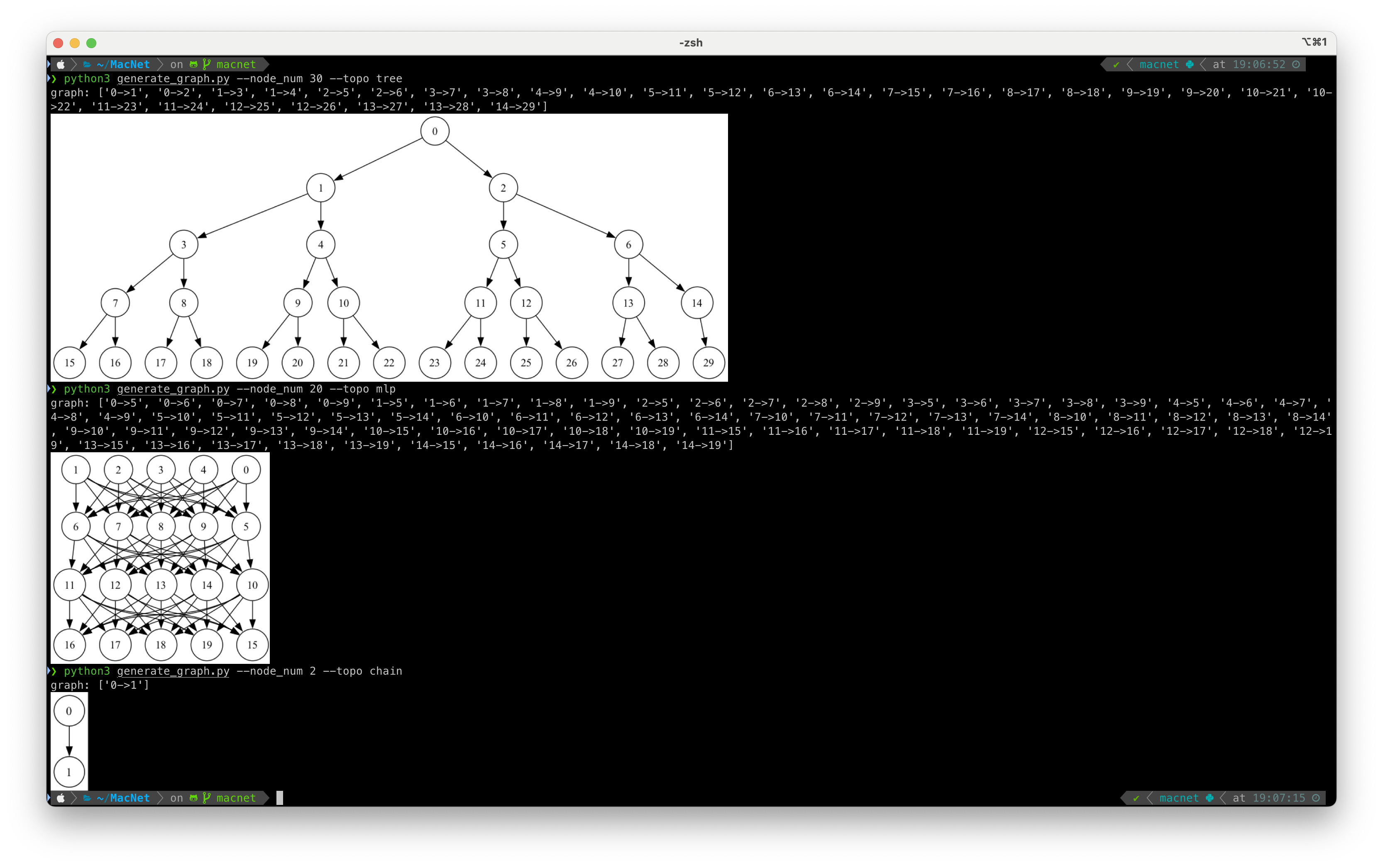
Task: Click the GitHub cat icon in the cursor prompt line
Action: [x=193, y=798]
